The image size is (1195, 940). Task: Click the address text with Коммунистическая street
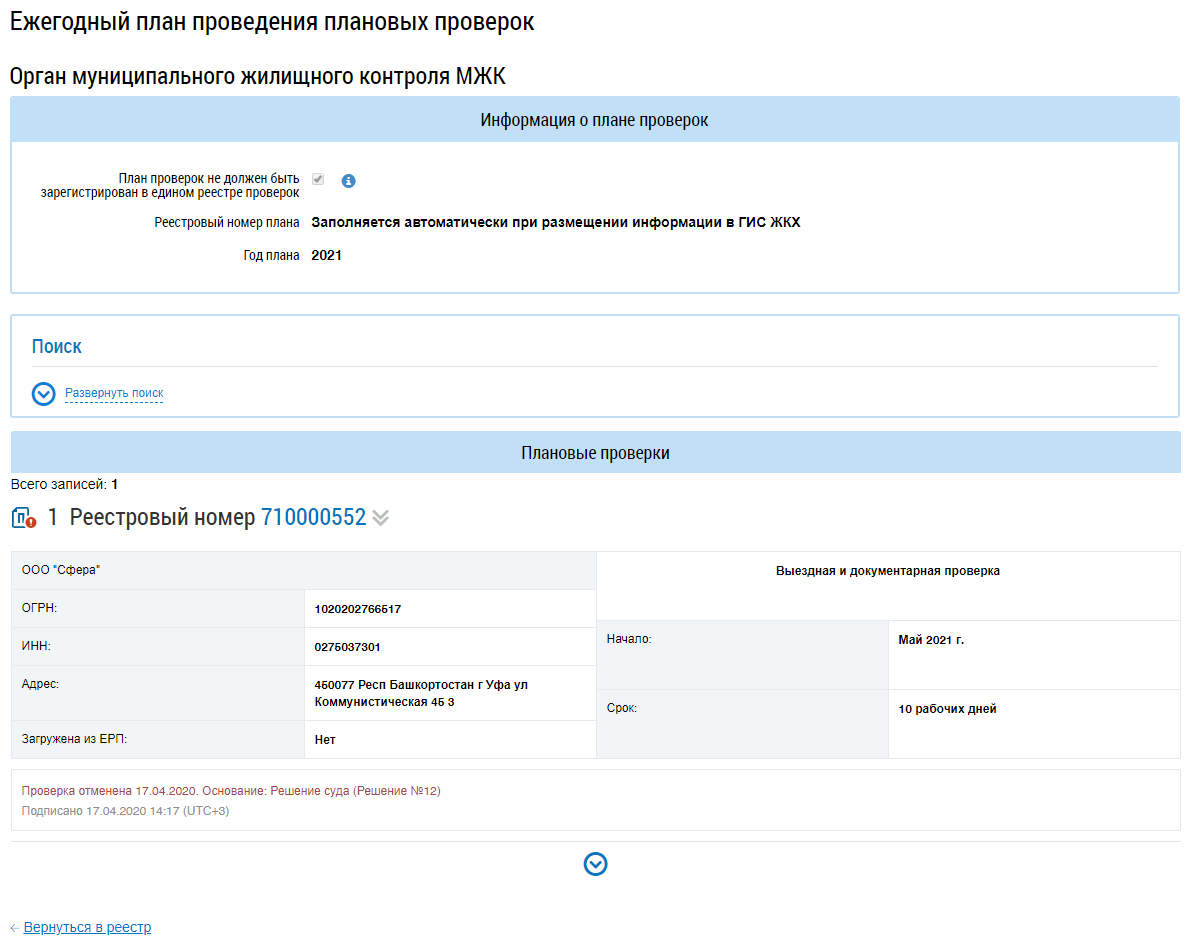420,693
